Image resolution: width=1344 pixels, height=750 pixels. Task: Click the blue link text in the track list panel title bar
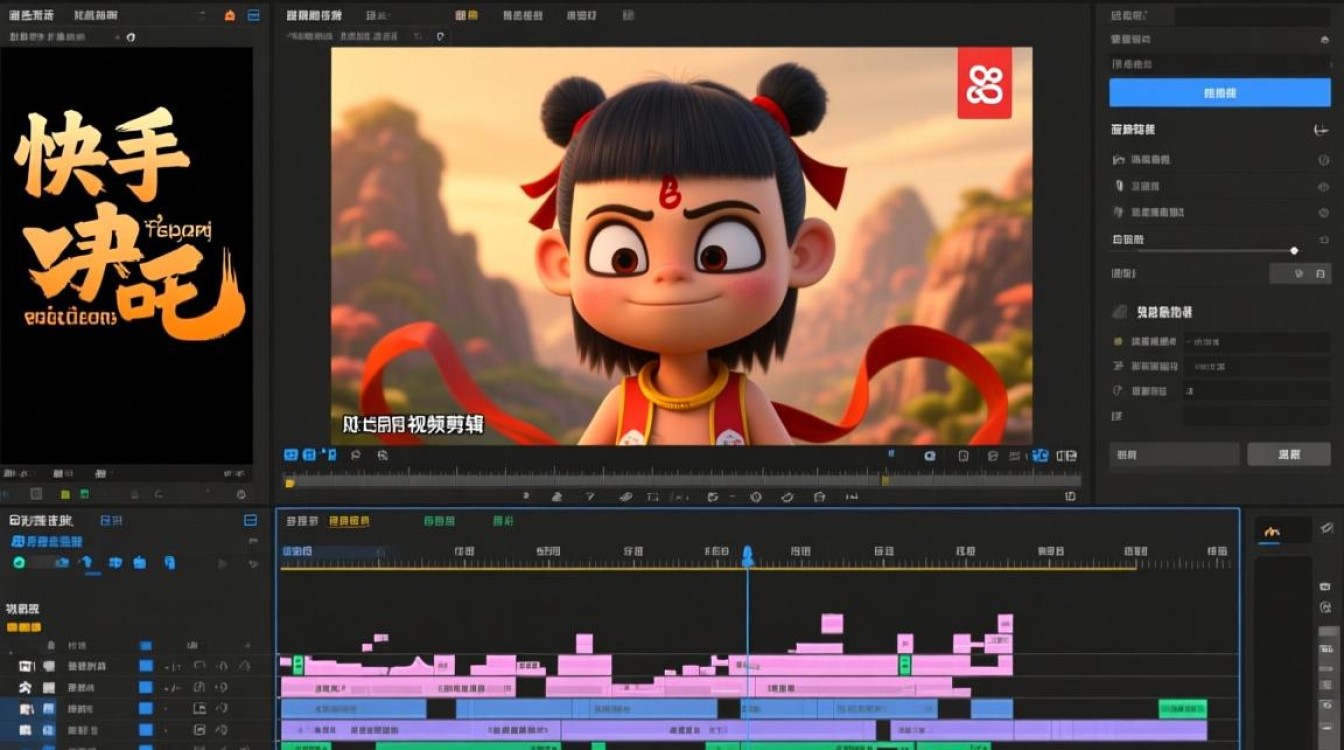[111, 521]
